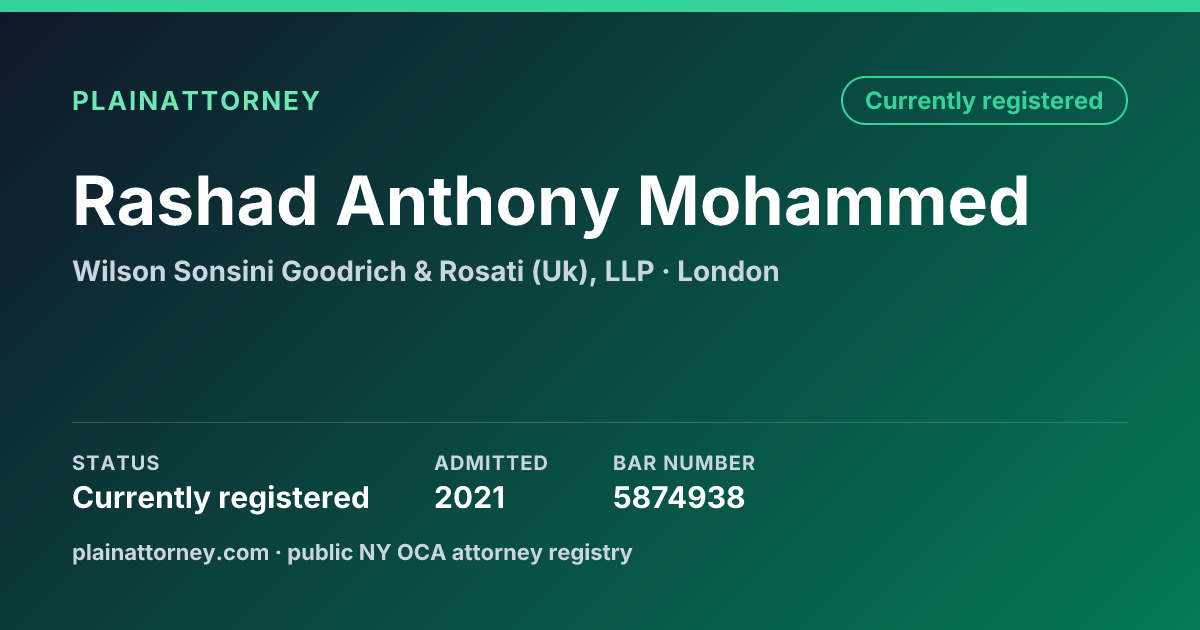Click the PLAINATTORNEY logo text

pyautogui.click(x=196, y=101)
